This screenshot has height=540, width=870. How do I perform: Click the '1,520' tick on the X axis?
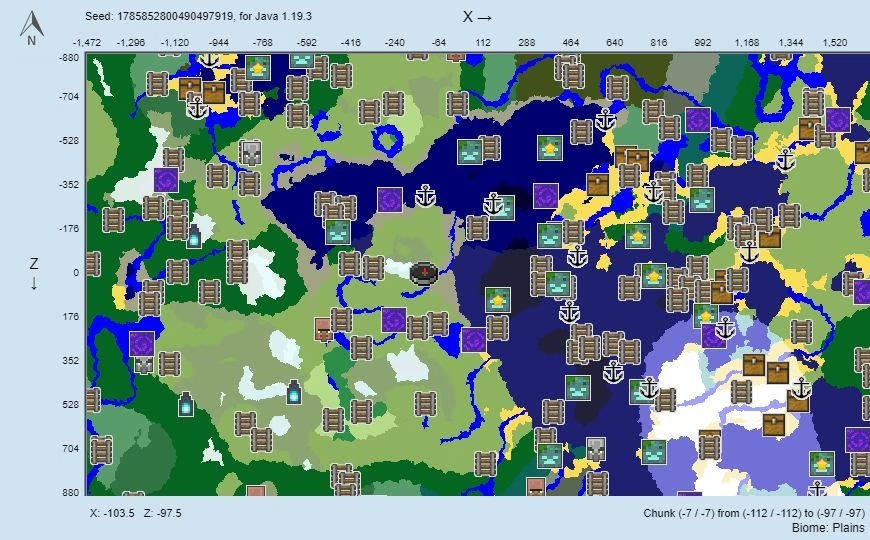click(x=834, y=42)
